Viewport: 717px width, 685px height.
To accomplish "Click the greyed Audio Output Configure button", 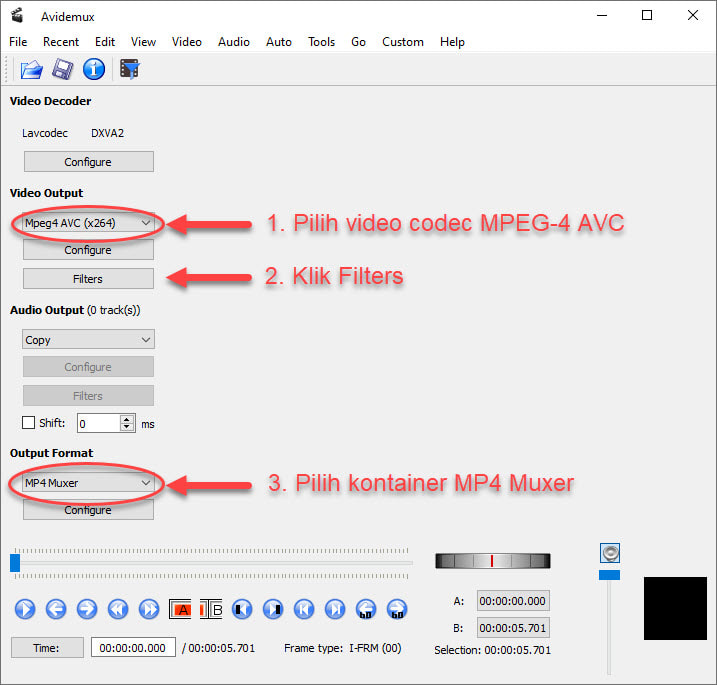I will [x=88, y=367].
